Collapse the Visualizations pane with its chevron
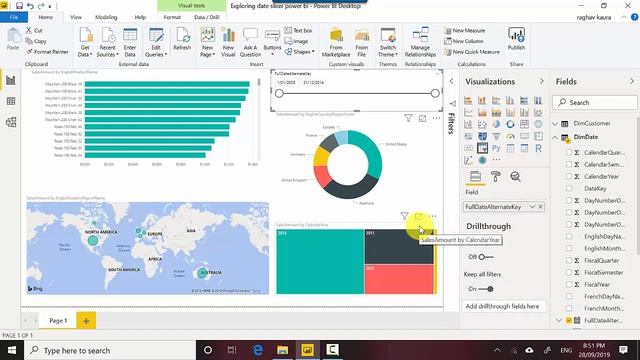The width and height of the screenshot is (640, 360). point(542,81)
